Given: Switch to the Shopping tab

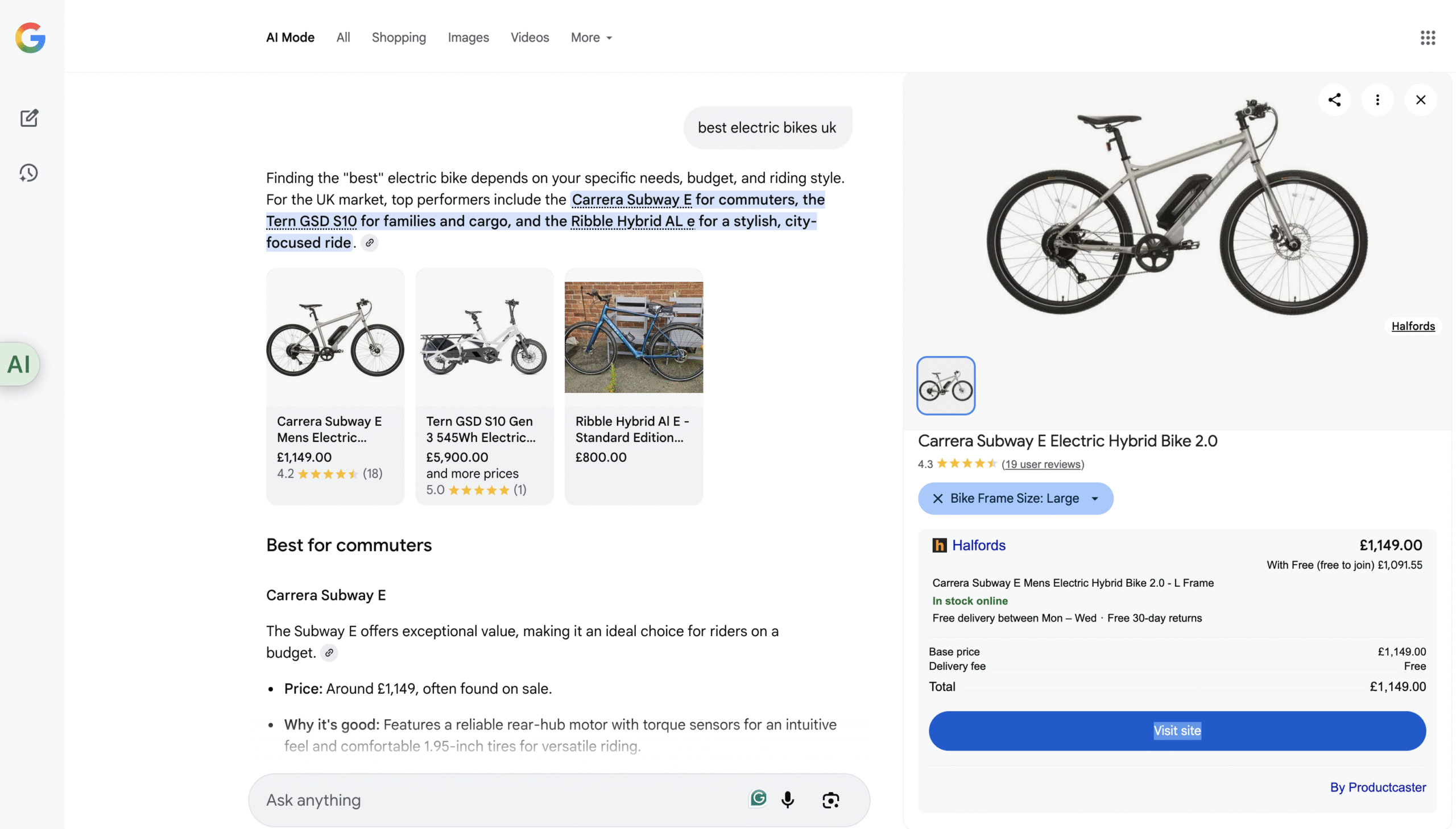Looking at the screenshot, I should point(399,38).
